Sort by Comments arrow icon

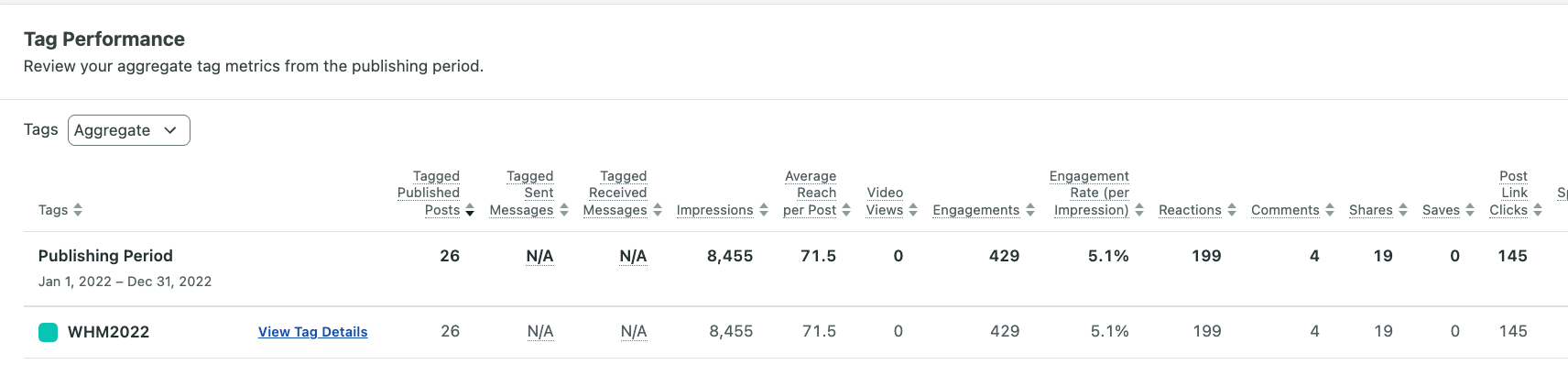click(1330, 210)
